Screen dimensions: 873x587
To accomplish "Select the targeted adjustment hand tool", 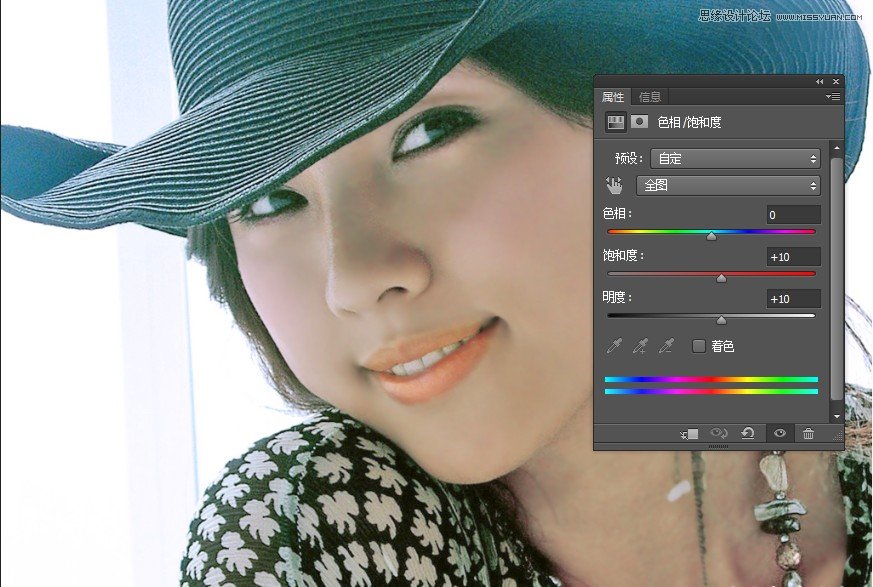I will click(x=613, y=185).
